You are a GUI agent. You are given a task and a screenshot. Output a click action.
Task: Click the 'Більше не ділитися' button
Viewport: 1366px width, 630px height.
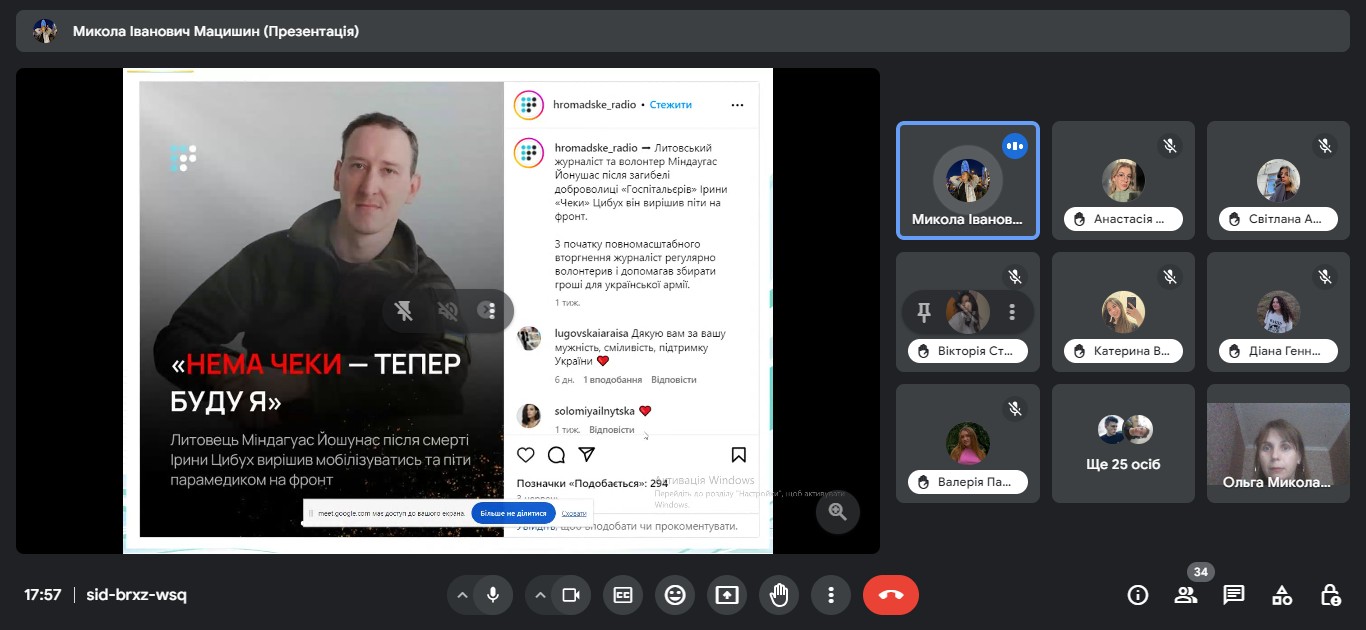[x=513, y=513]
